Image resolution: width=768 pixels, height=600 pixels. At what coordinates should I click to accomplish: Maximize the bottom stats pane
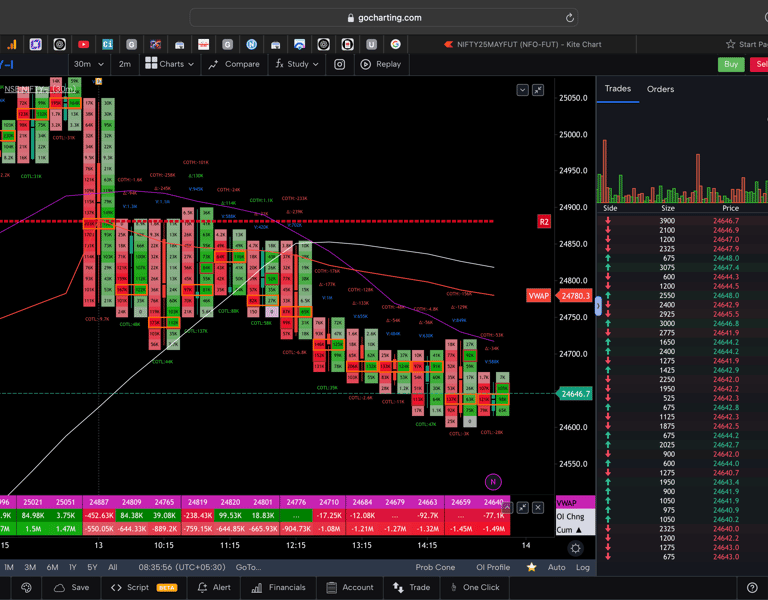pyautogui.click(x=523, y=508)
